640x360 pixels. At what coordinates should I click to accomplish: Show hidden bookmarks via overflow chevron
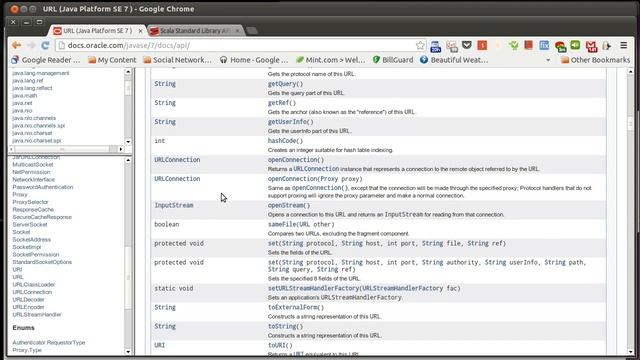point(548,60)
